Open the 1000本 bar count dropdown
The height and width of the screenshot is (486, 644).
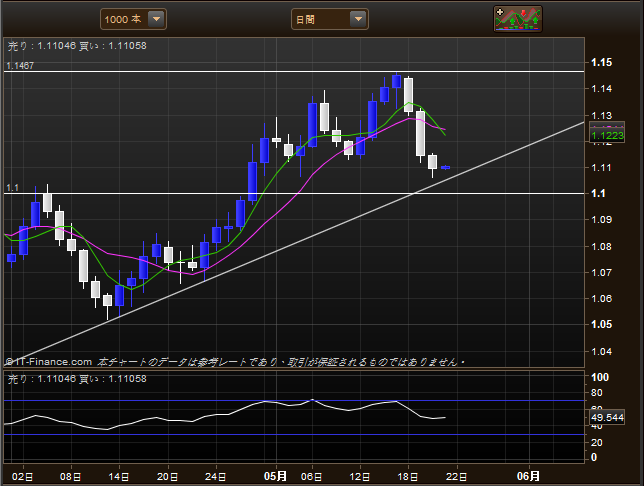tap(133, 19)
